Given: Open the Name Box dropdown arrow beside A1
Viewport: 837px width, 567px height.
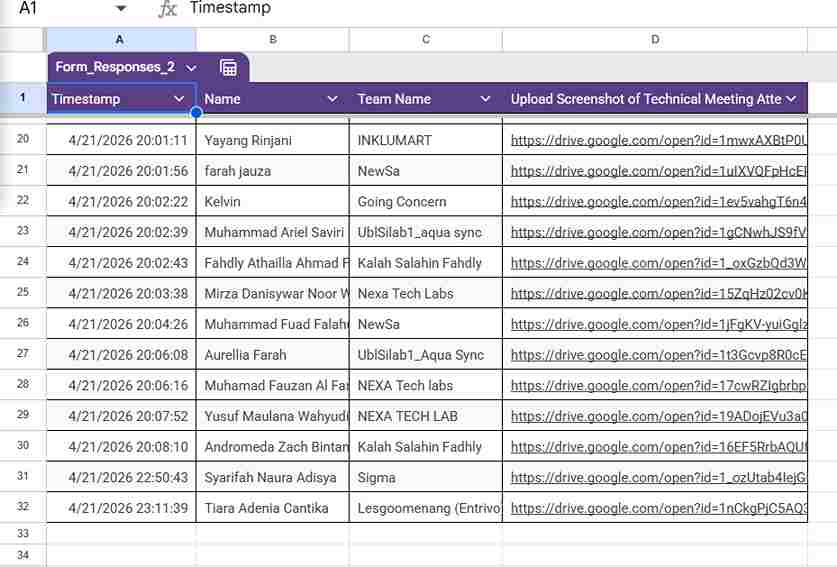Looking at the screenshot, I should coord(121,9).
